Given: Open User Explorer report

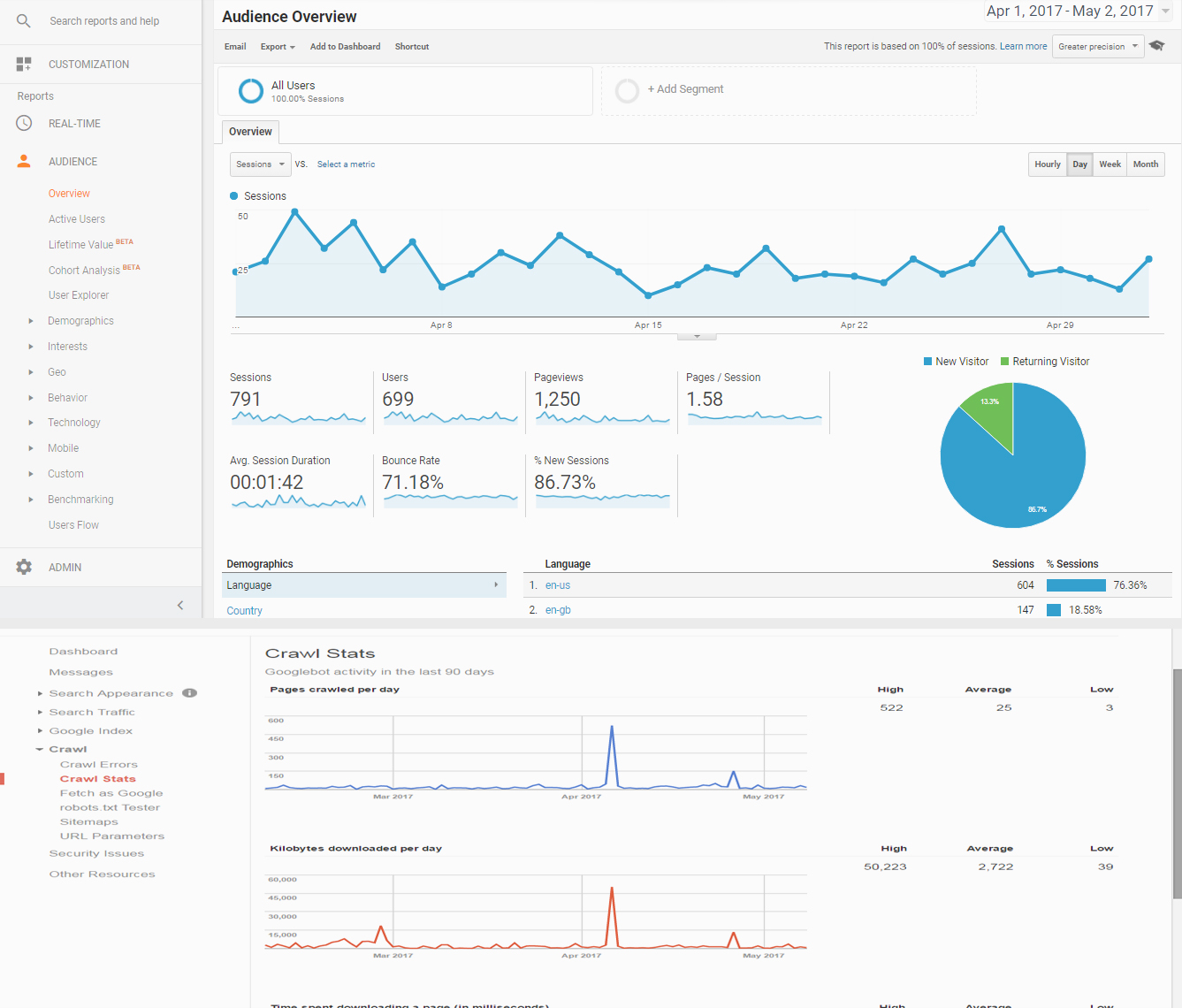Looking at the screenshot, I should click(79, 295).
